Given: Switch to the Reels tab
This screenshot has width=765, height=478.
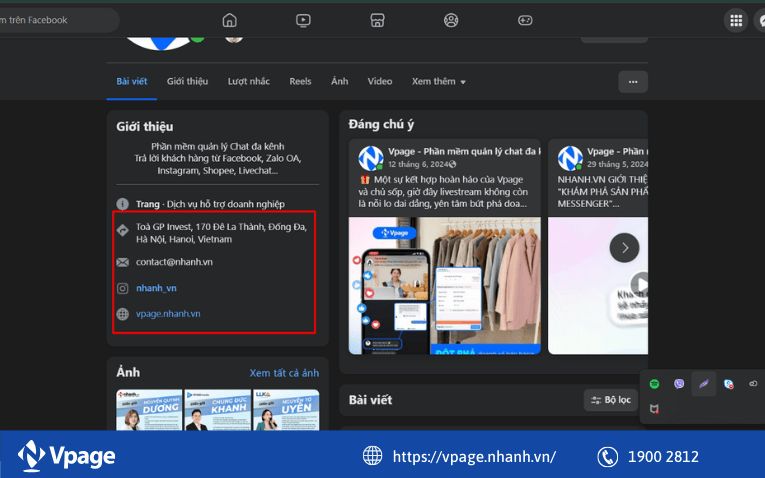Looking at the screenshot, I should click(300, 81).
